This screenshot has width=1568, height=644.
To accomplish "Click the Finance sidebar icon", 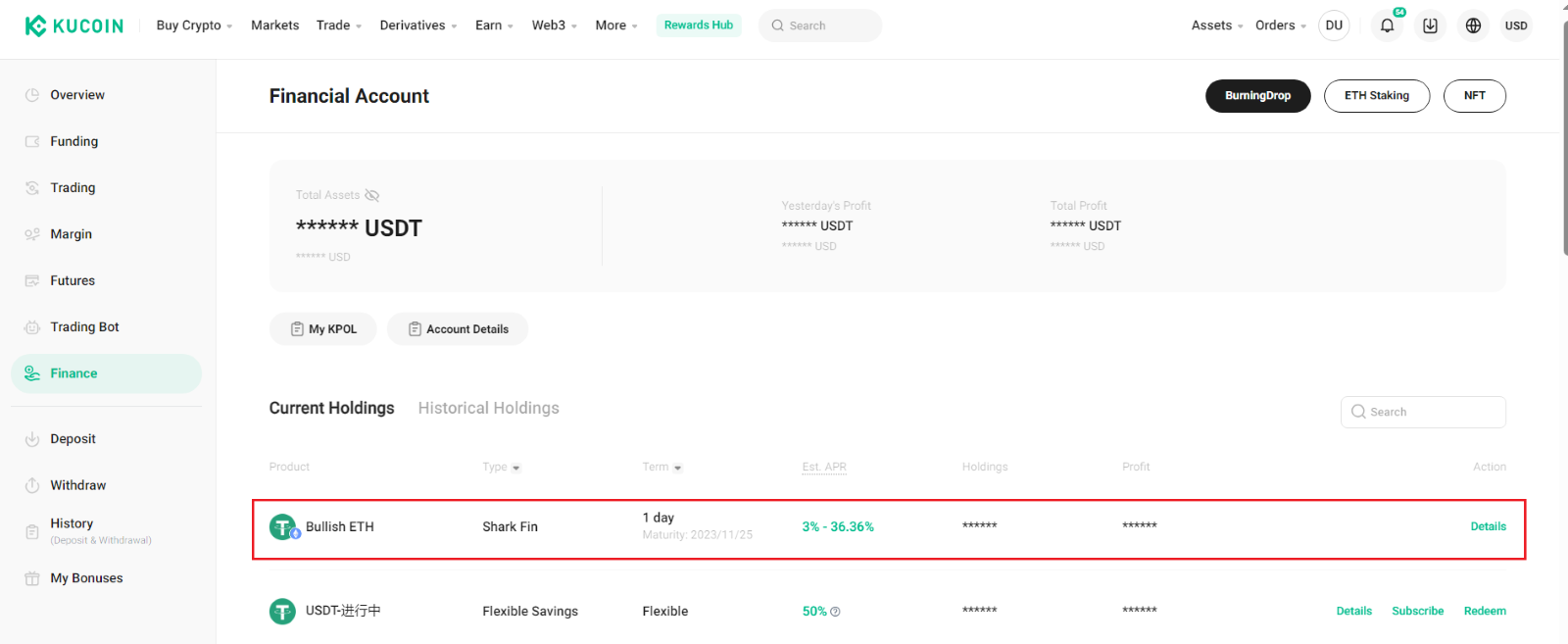I will tap(32, 373).
